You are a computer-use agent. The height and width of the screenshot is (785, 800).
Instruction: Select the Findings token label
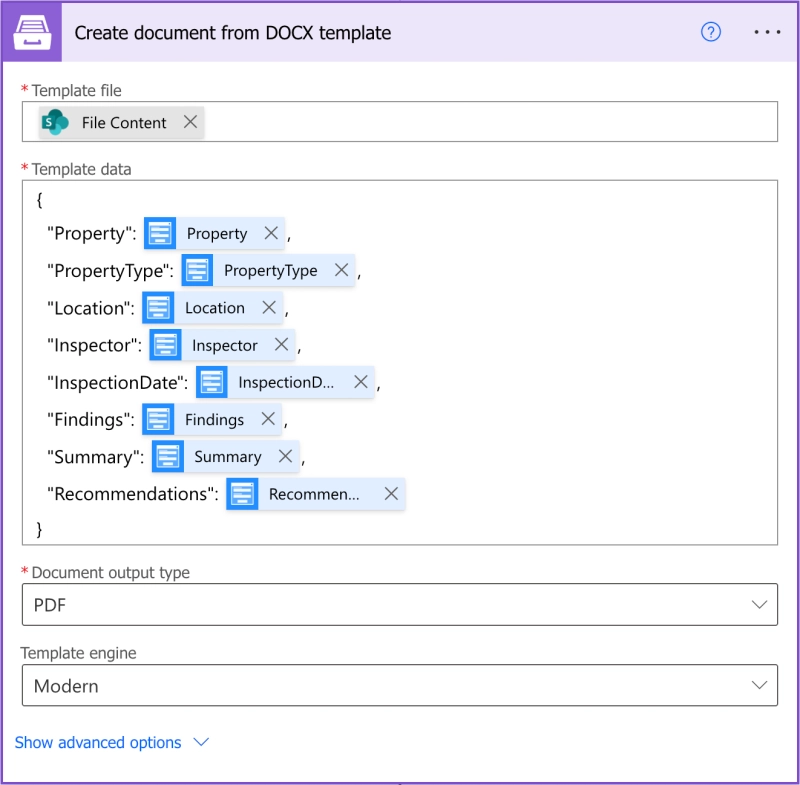(214, 420)
